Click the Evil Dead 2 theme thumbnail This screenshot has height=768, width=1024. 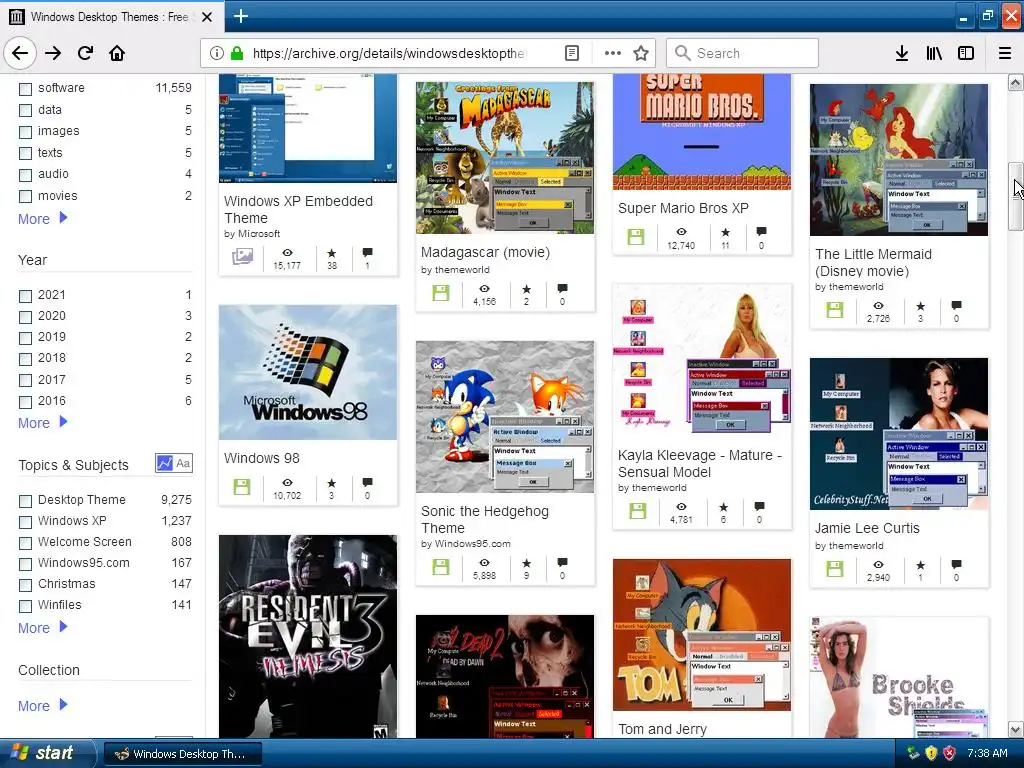pyautogui.click(x=505, y=677)
